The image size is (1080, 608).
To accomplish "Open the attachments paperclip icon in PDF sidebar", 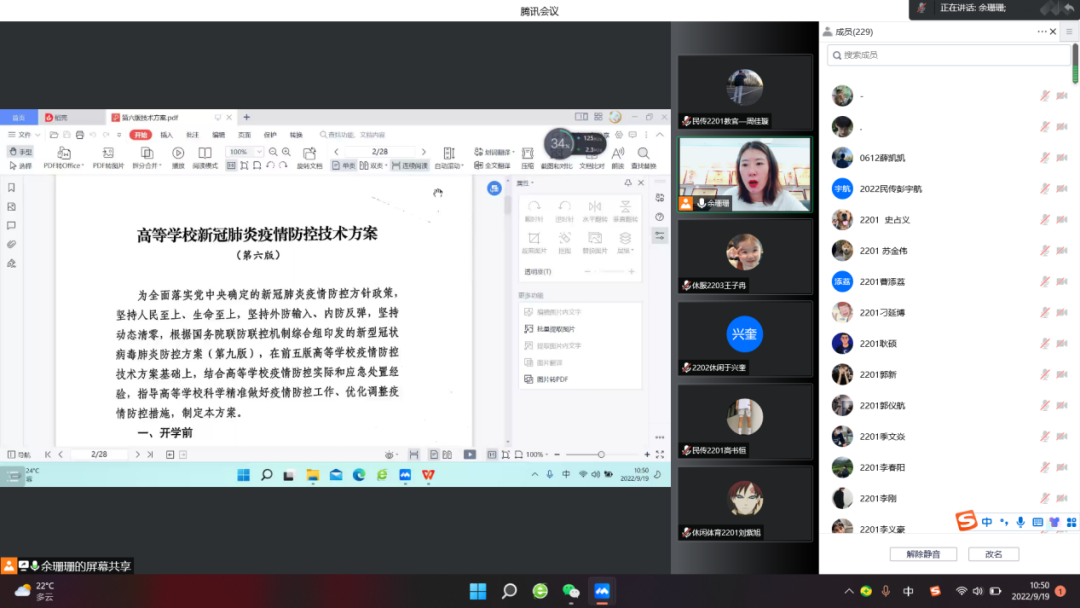I will [x=11, y=244].
